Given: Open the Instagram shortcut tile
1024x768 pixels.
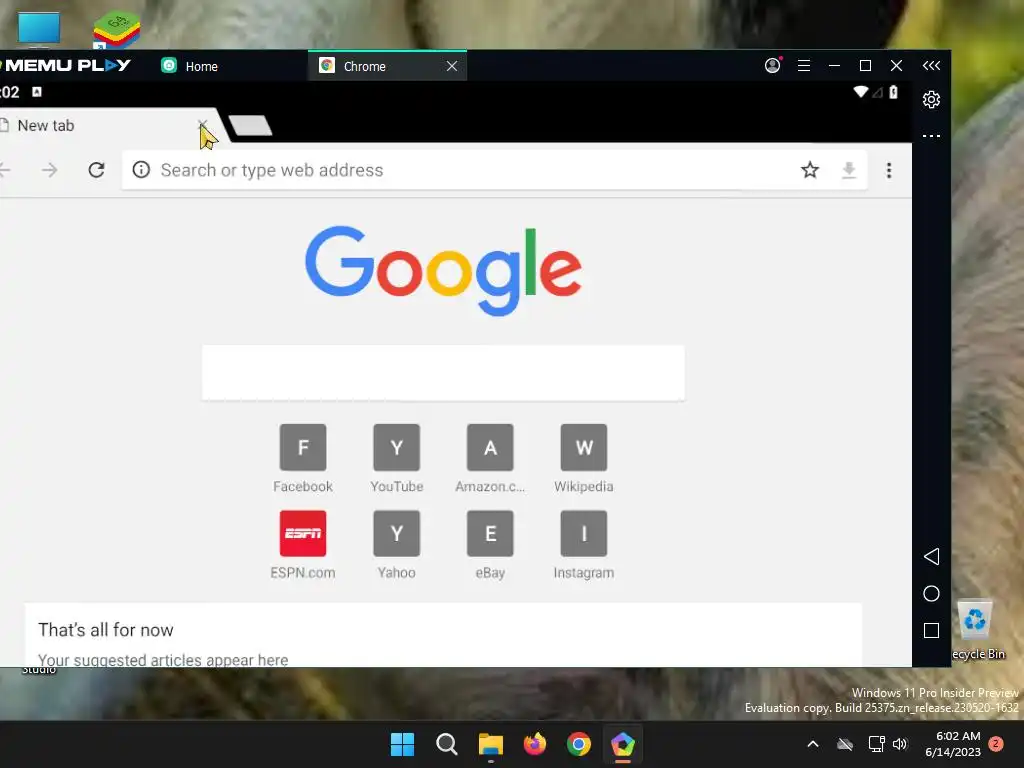Looking at the screenshot, I should click(584, 545).
